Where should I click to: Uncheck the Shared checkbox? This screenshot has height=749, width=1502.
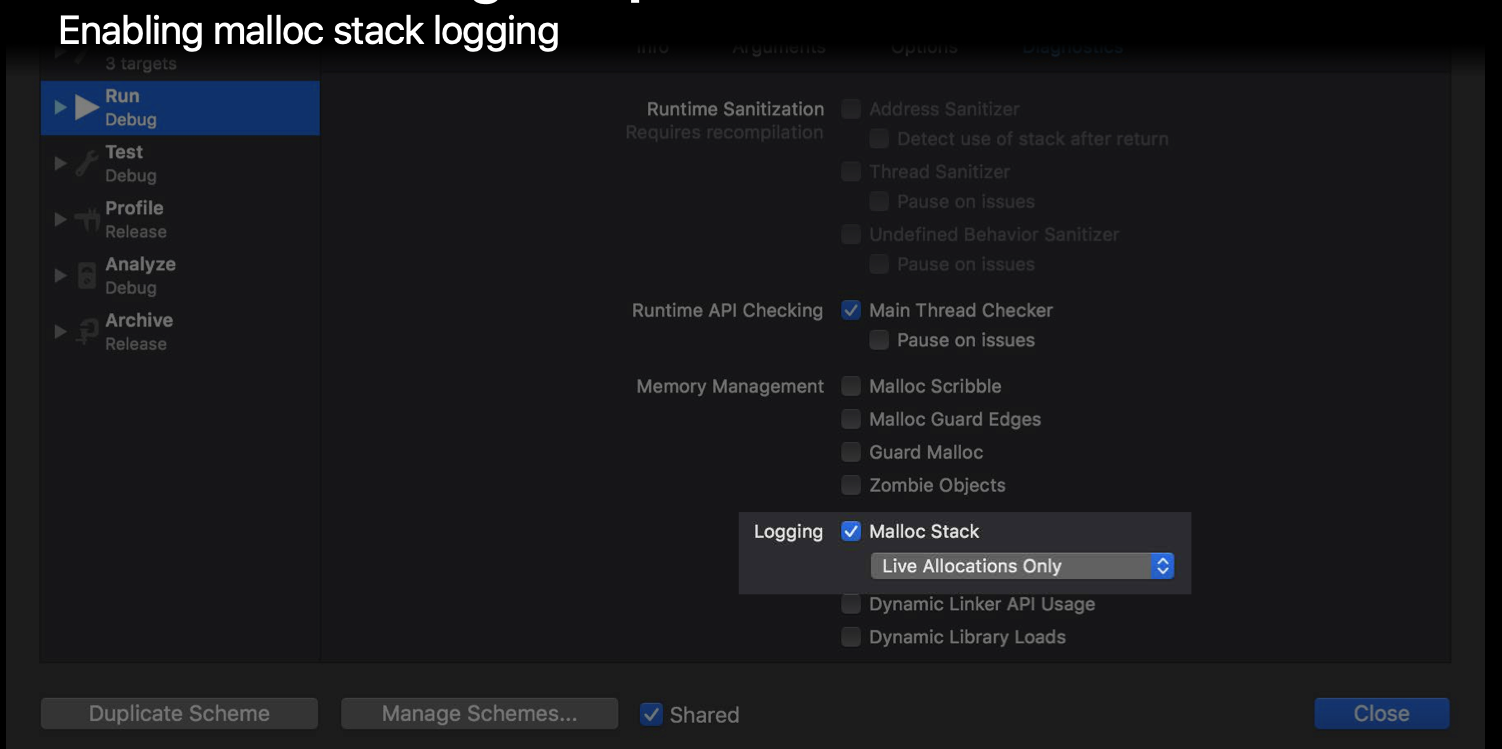651,714
